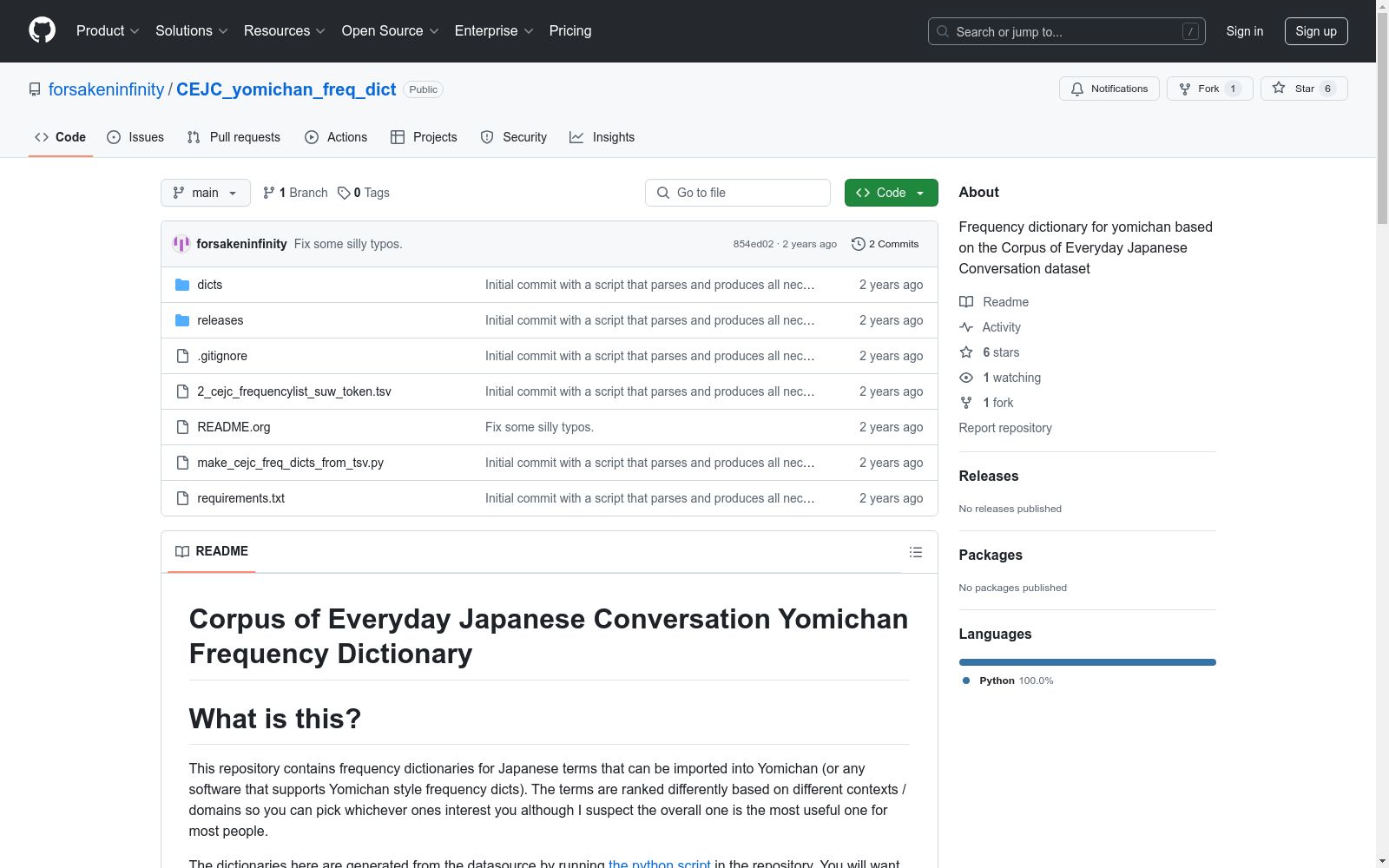The height and width of the screenshot is (868, 1389).
Task: Open the 1 Branch link
Action: pyautogui.click(x=295, y=193)
